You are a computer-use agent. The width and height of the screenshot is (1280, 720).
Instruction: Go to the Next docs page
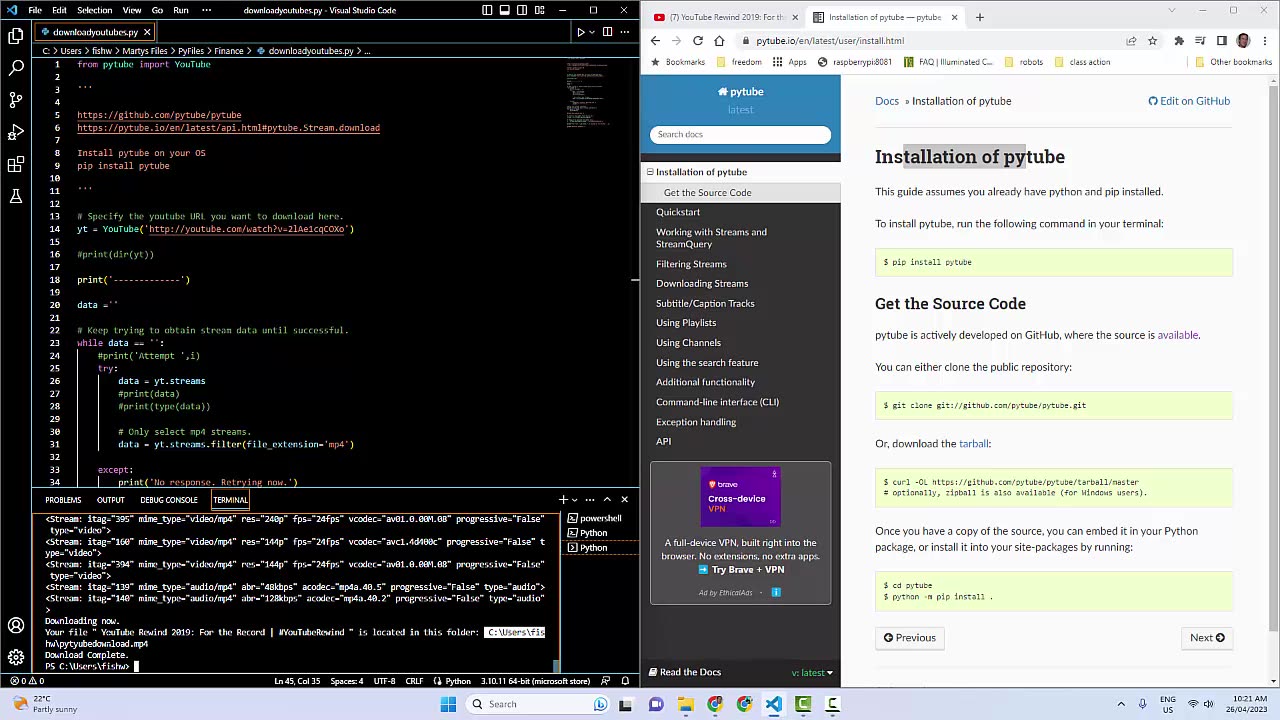(1207, 637)
